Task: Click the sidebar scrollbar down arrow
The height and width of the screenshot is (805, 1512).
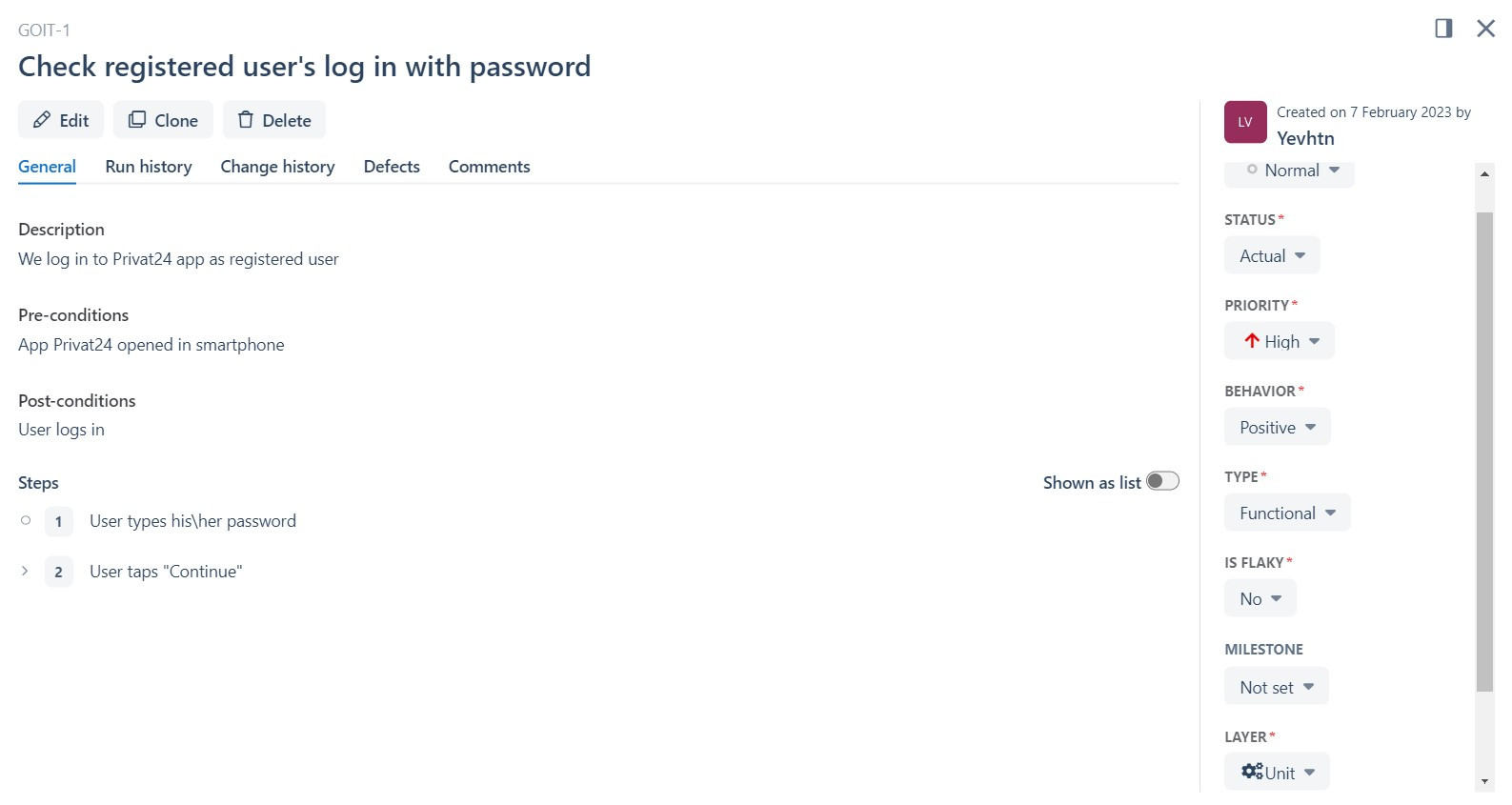Action: [1484, 782]
